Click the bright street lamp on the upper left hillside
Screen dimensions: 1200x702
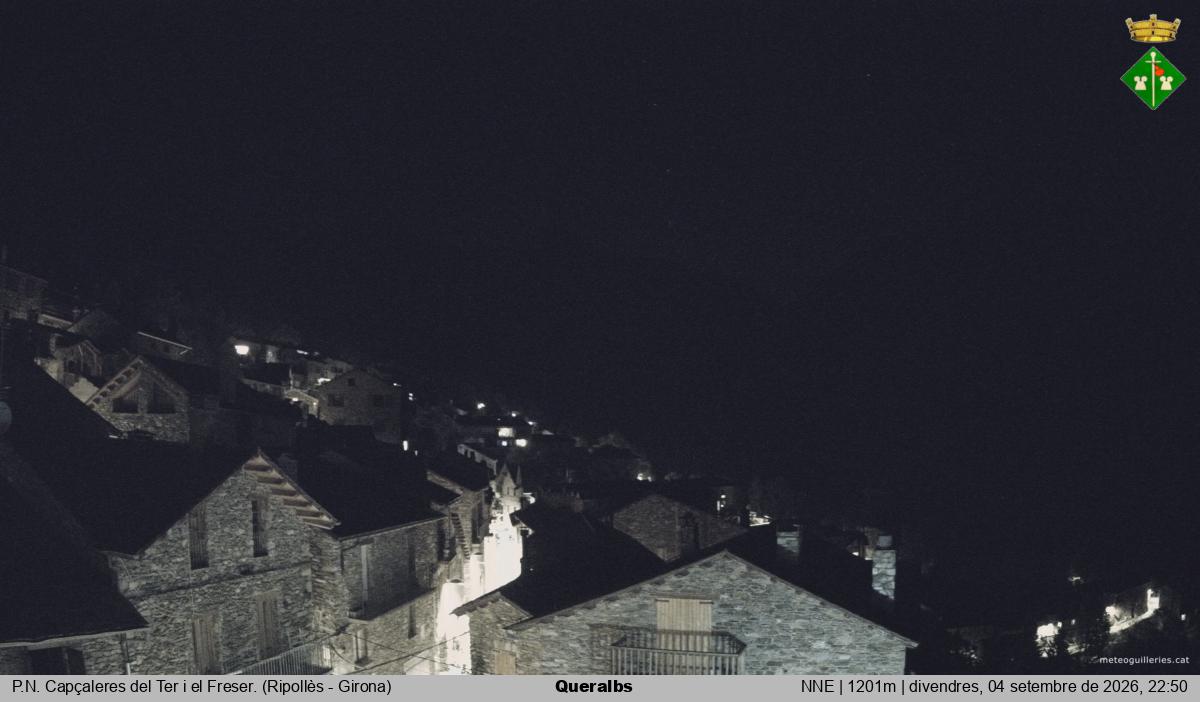tap(242, 349)
